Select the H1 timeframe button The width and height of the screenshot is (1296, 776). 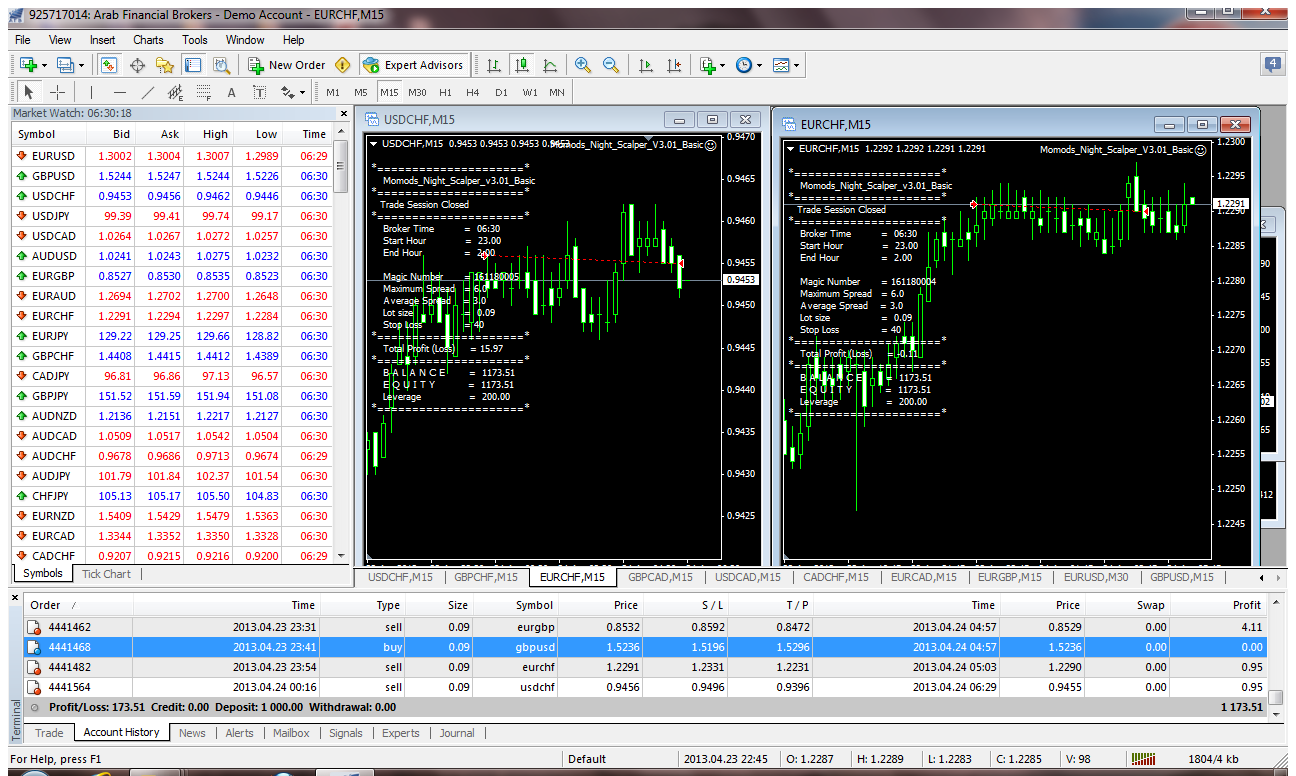coord(445,92)
